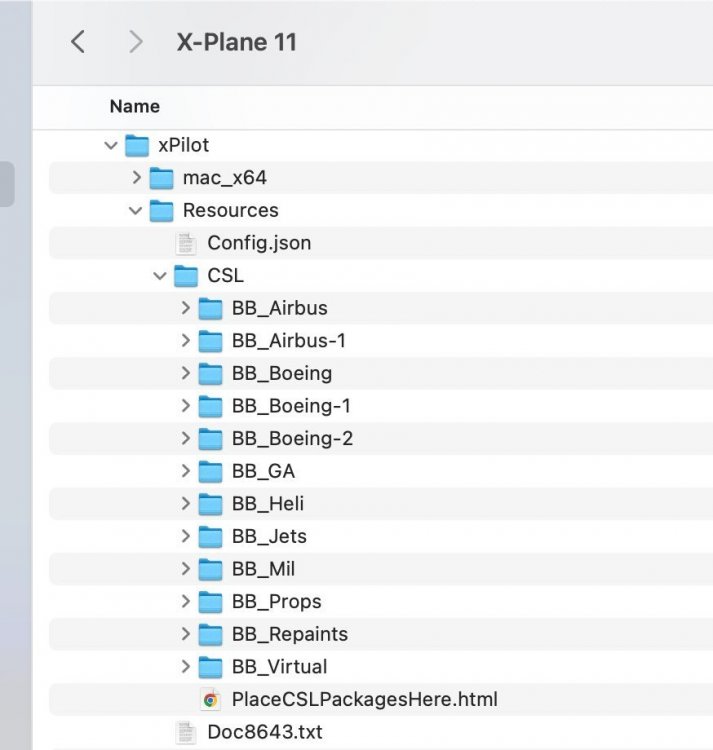Select the BB_Repaints row name
The height and width of the screenshot is (750, 713).
coord(290,634)
